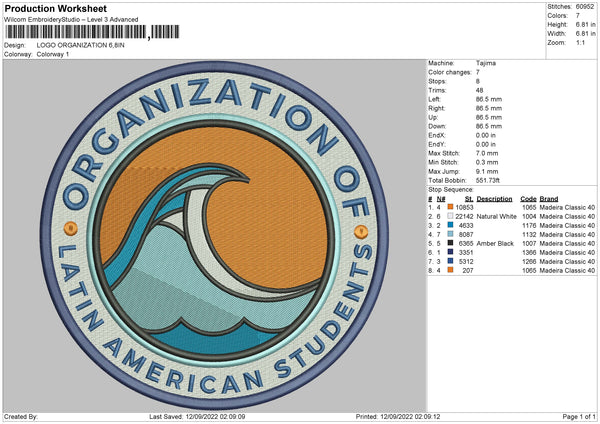Click the Colors value 7 in header
600x424 pixels.
click(x=577, y=16)
